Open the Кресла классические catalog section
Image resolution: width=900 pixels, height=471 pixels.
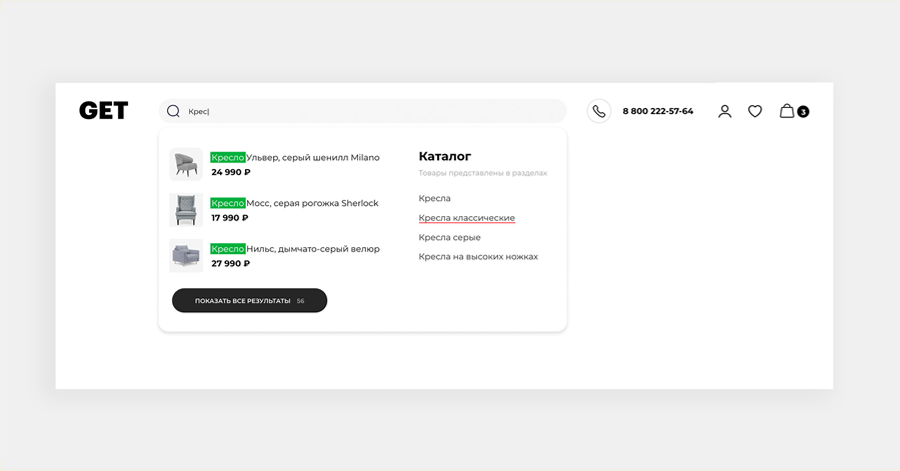tap(467, 218)
